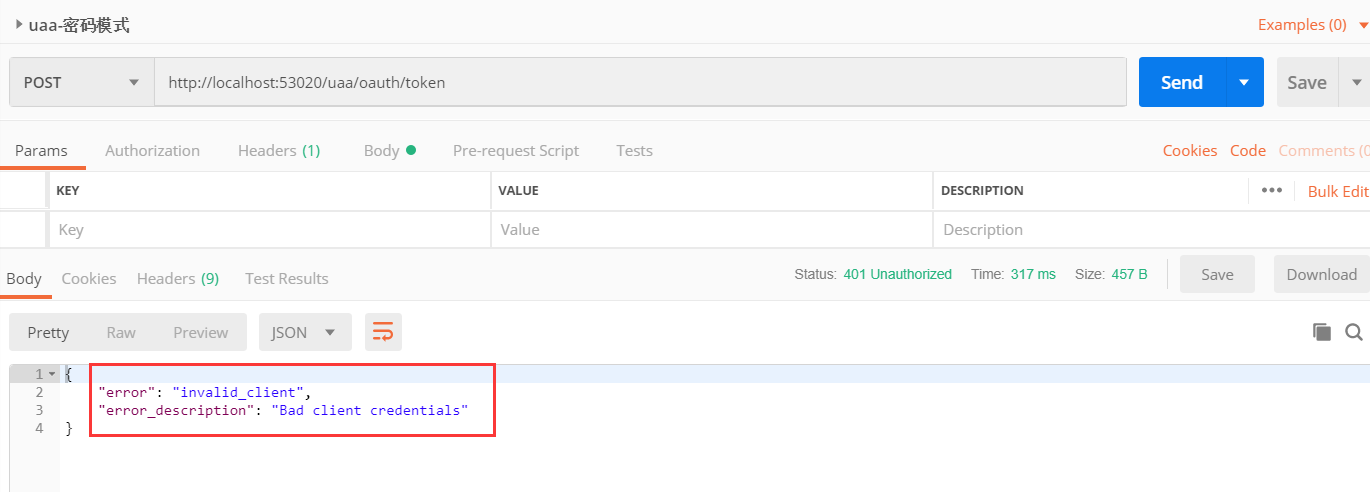The height and width of the screenshot is (492, 1370).
Task: Click the 401 Unauthorized status text
Action: 897,274
